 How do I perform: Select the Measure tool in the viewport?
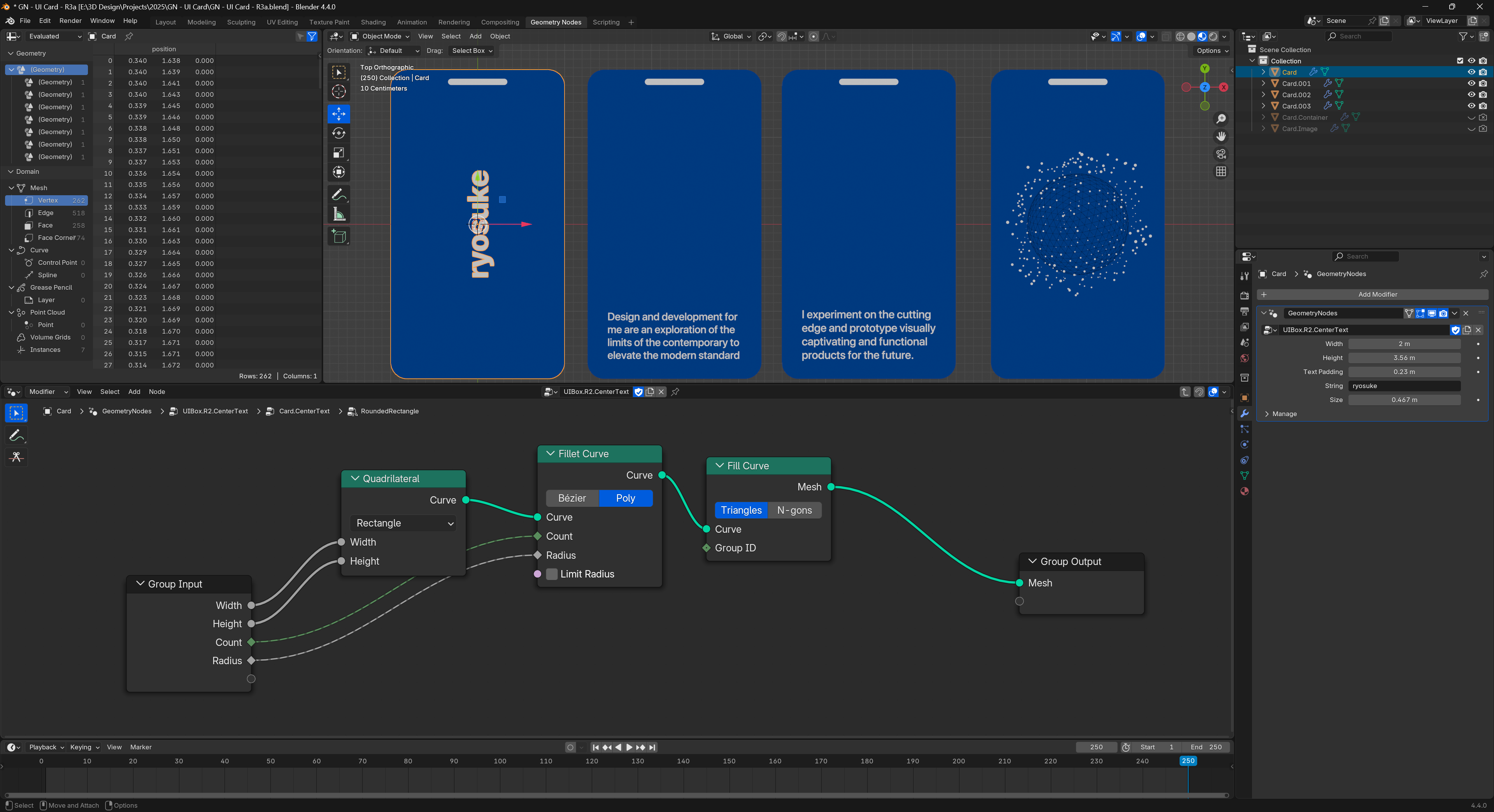pyautogui.click(x=339, y=214)
